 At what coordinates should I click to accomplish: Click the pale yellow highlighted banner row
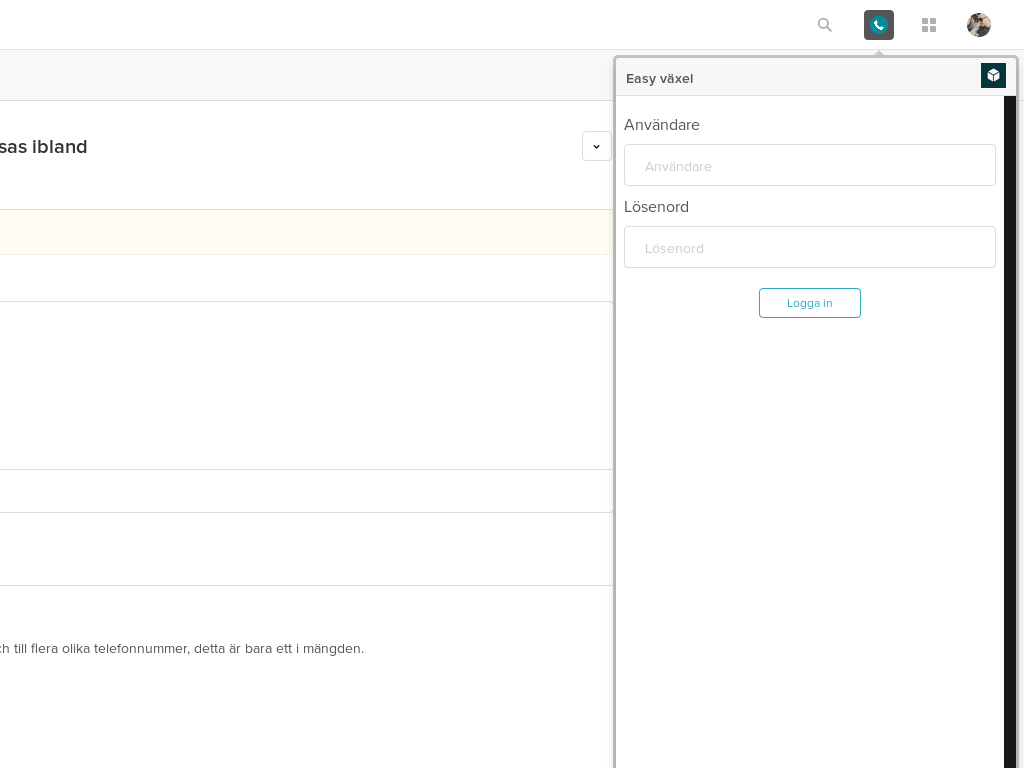pos(300,232)
